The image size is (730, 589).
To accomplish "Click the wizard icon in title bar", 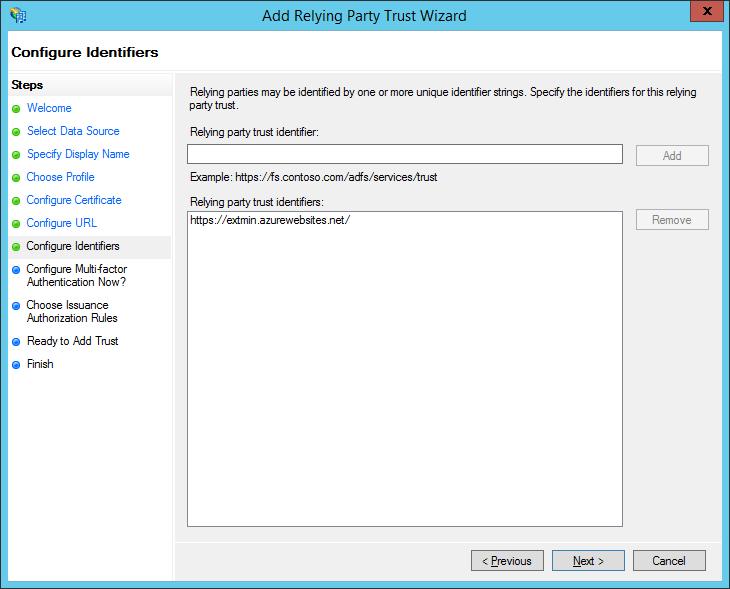I will 17,15.
